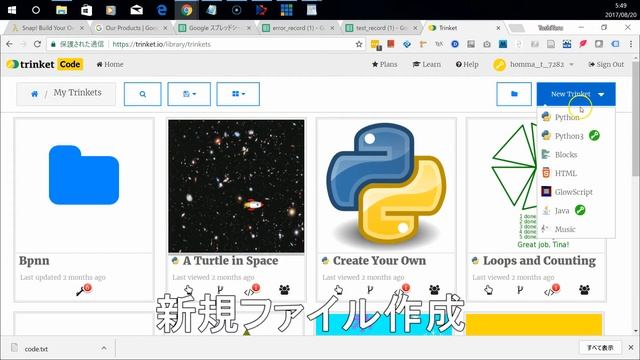Switch to test_record (1) tab
Screen dimensions: 640x360
tap(381, 28)
